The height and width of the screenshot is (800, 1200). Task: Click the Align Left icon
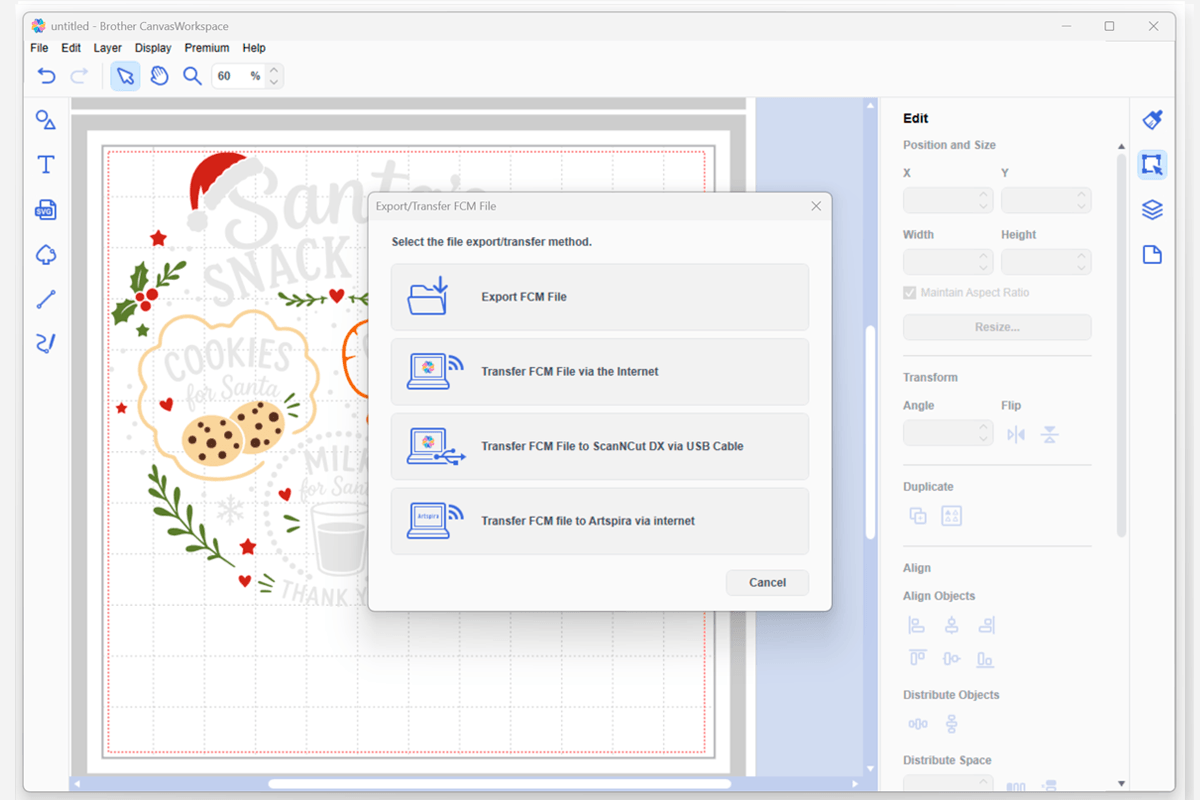[917, 626]
